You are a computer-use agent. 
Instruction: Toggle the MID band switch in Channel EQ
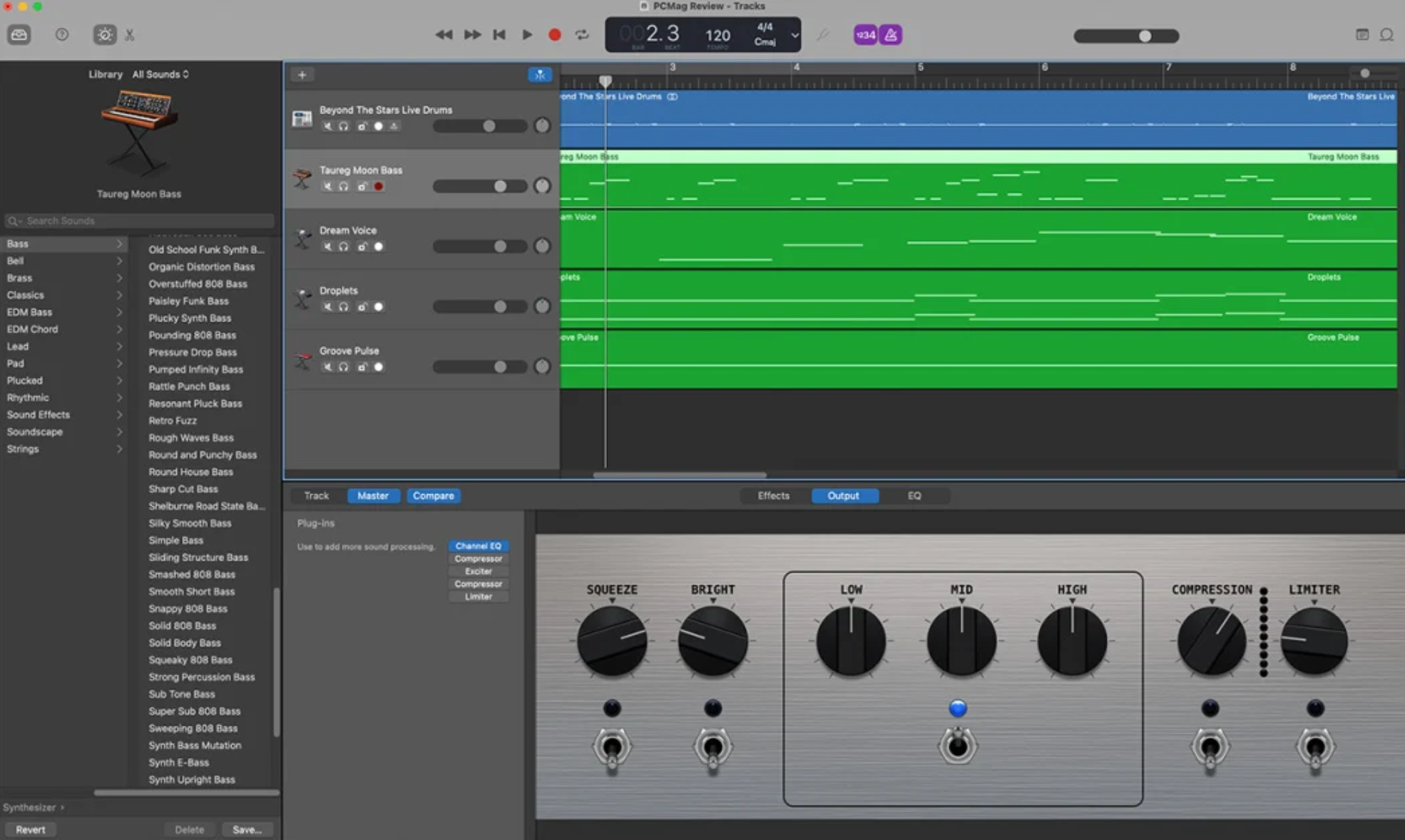pyautogui.click(x=959, y=747)
